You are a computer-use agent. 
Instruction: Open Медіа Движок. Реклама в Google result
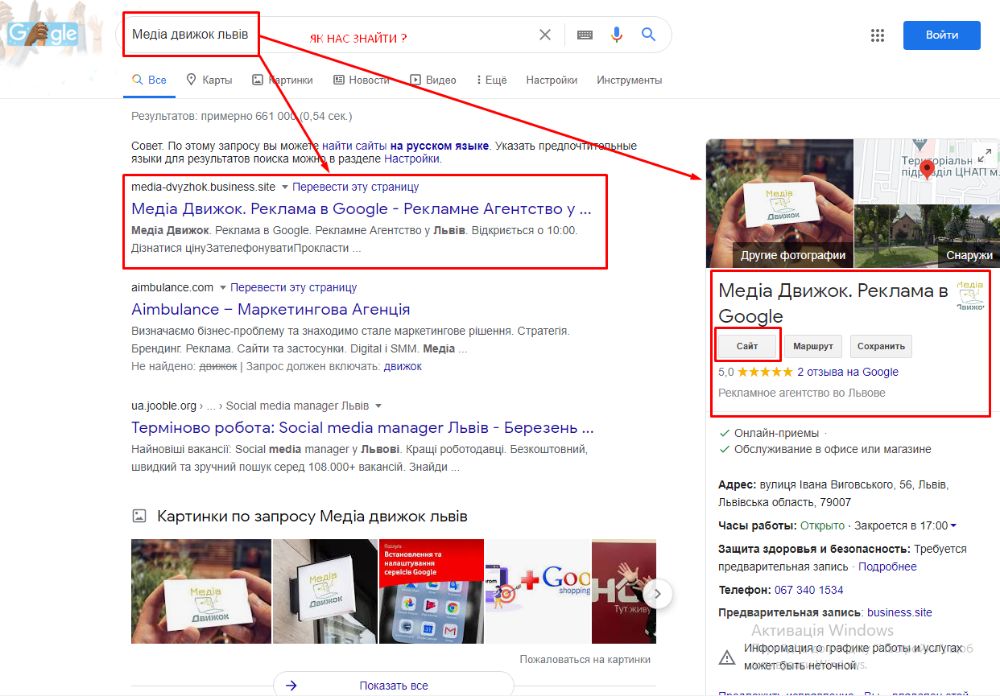(x=361, y=209)
